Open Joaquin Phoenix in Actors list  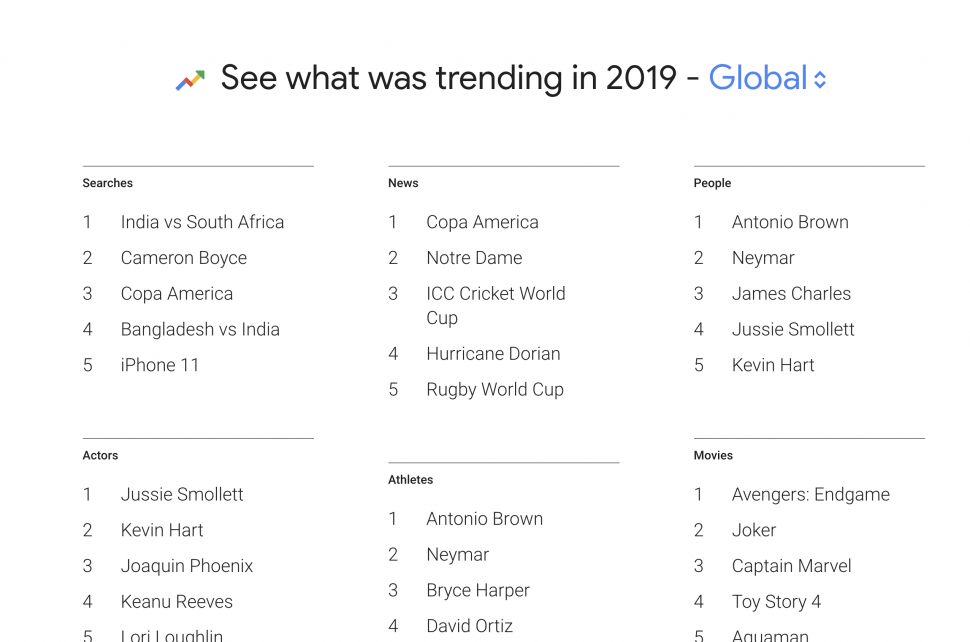coord(187,566)
